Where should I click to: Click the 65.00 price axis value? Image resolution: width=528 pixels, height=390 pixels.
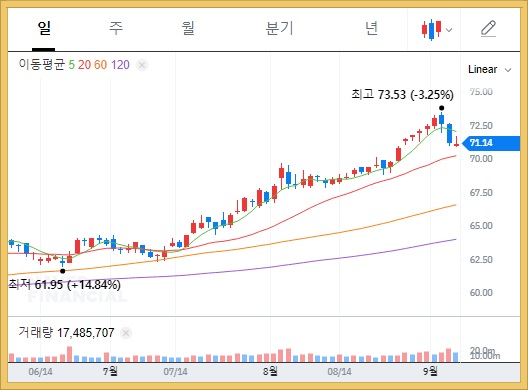(481, 226)
